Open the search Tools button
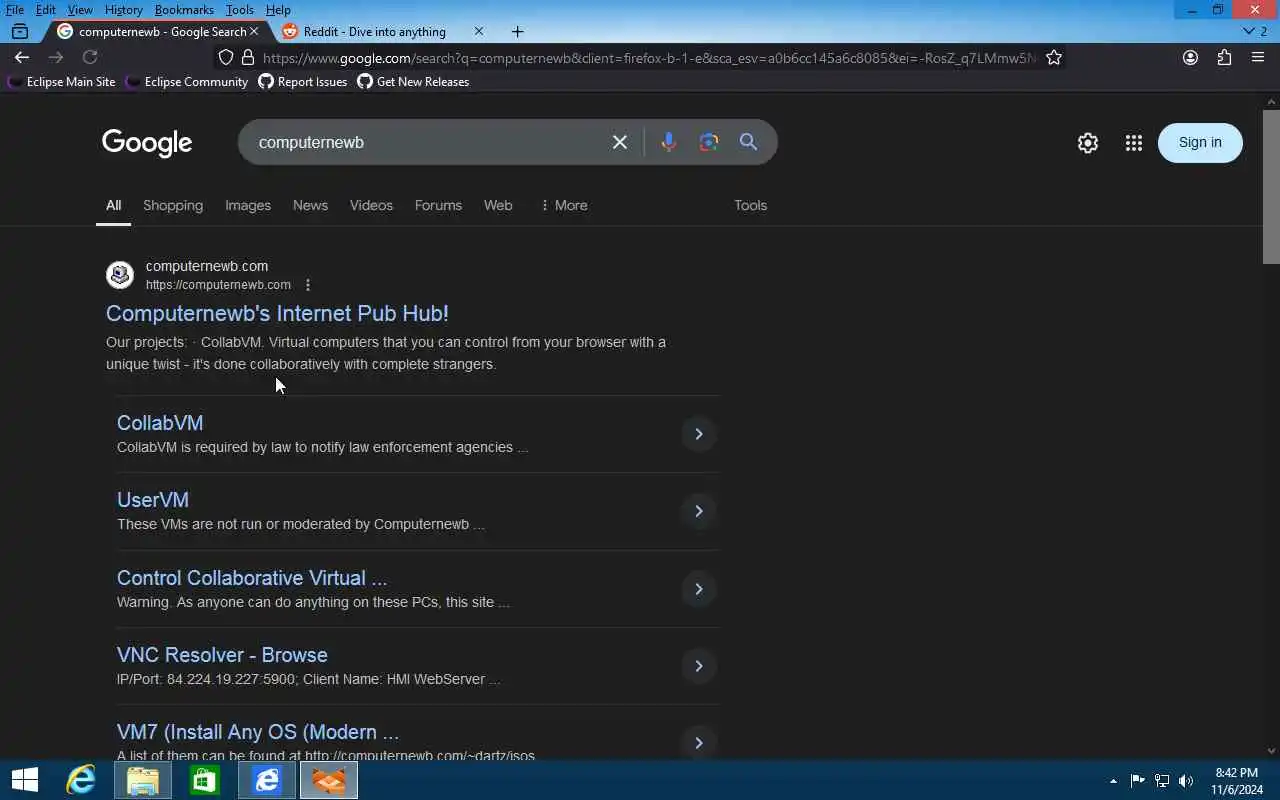The height and width of the screenshot is (800, 1280). (x=750, y=205)
